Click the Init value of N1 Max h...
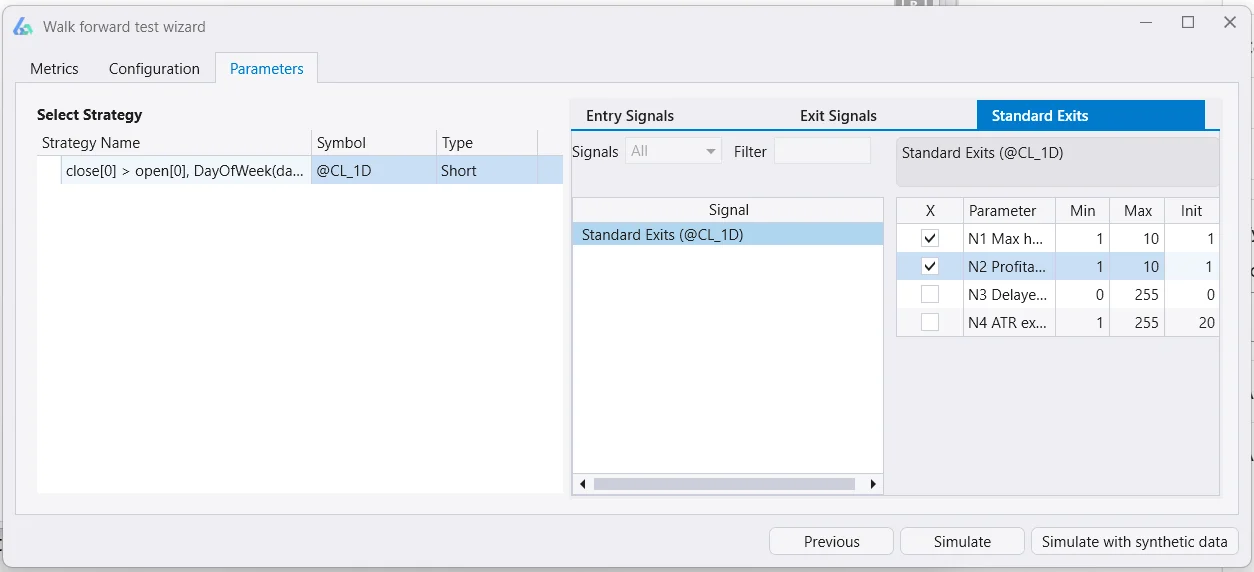 pyautogui.click(x=1192, y=239)
